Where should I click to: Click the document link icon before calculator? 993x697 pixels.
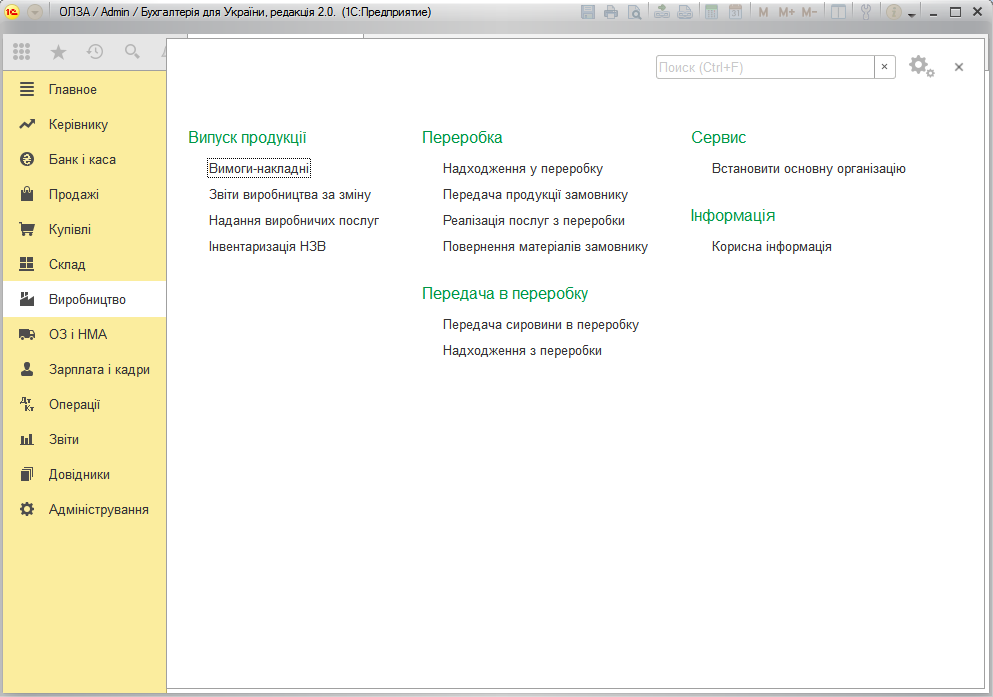click(x=685, y=12)
